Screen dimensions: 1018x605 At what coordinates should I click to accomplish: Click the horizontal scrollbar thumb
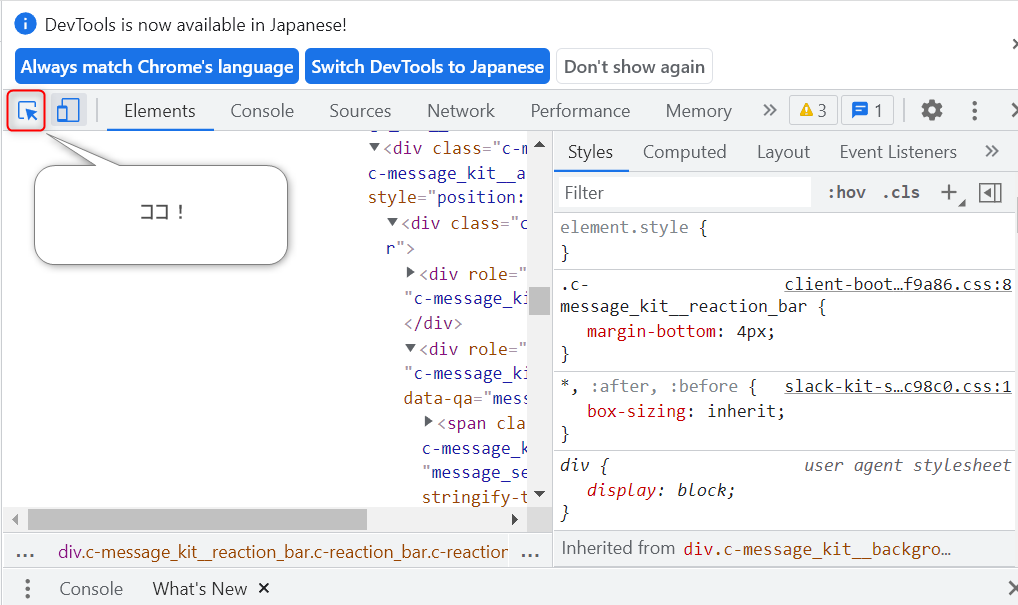coord(197,519)
